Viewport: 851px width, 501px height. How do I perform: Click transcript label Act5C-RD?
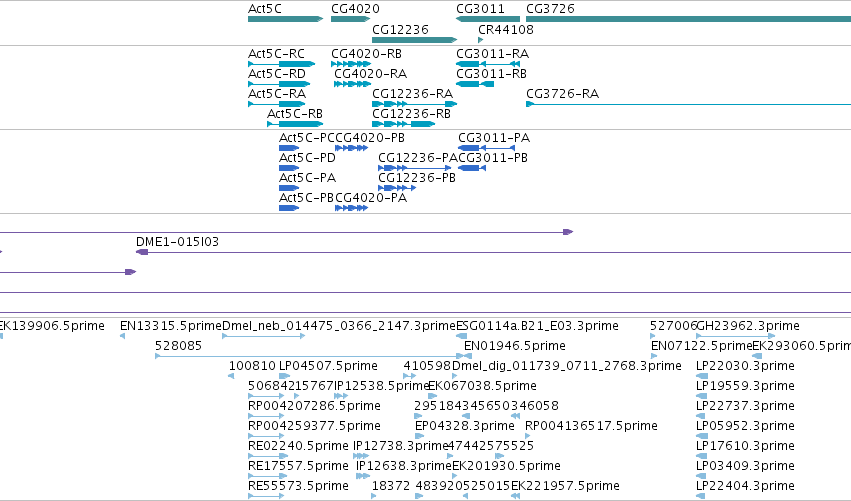(x=277, y=74)
